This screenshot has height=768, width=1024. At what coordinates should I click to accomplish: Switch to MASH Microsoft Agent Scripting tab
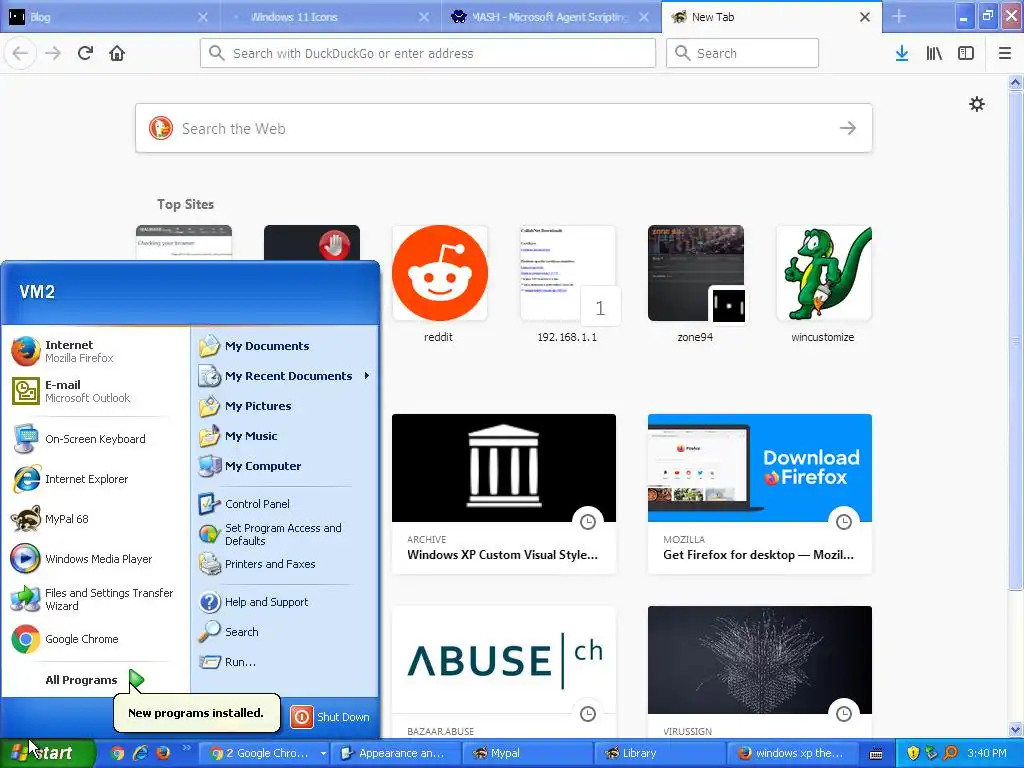click(551, 17)
